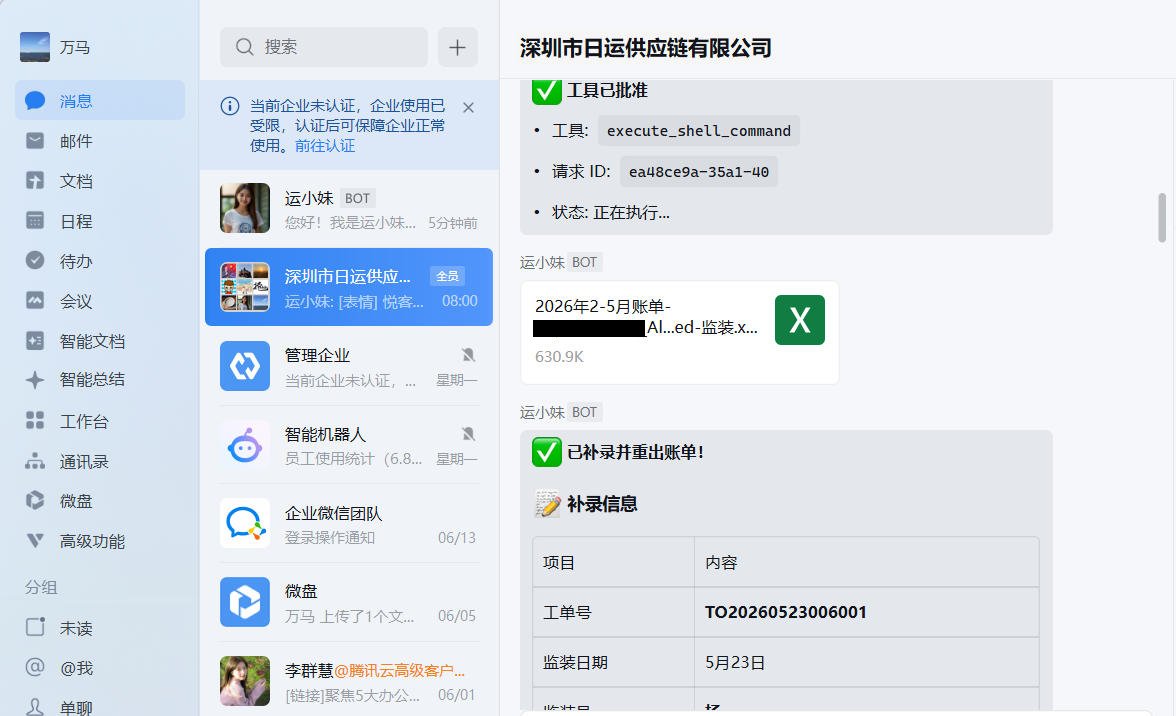Click the 待办 checkmark icon
The height and width of the screenshot is (716, 1176).
point(35,260)
